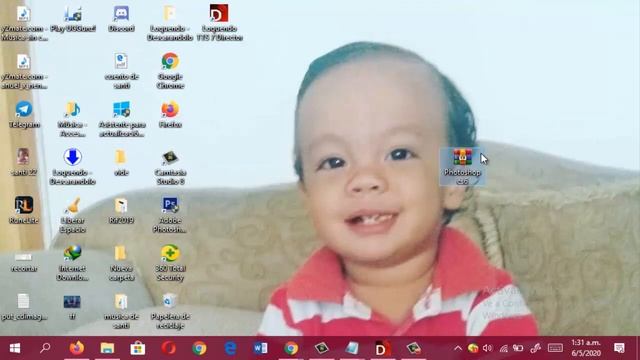Open the taskbar search magnifier
This screenshot has height=360, width=640.
tap(45, 348)
